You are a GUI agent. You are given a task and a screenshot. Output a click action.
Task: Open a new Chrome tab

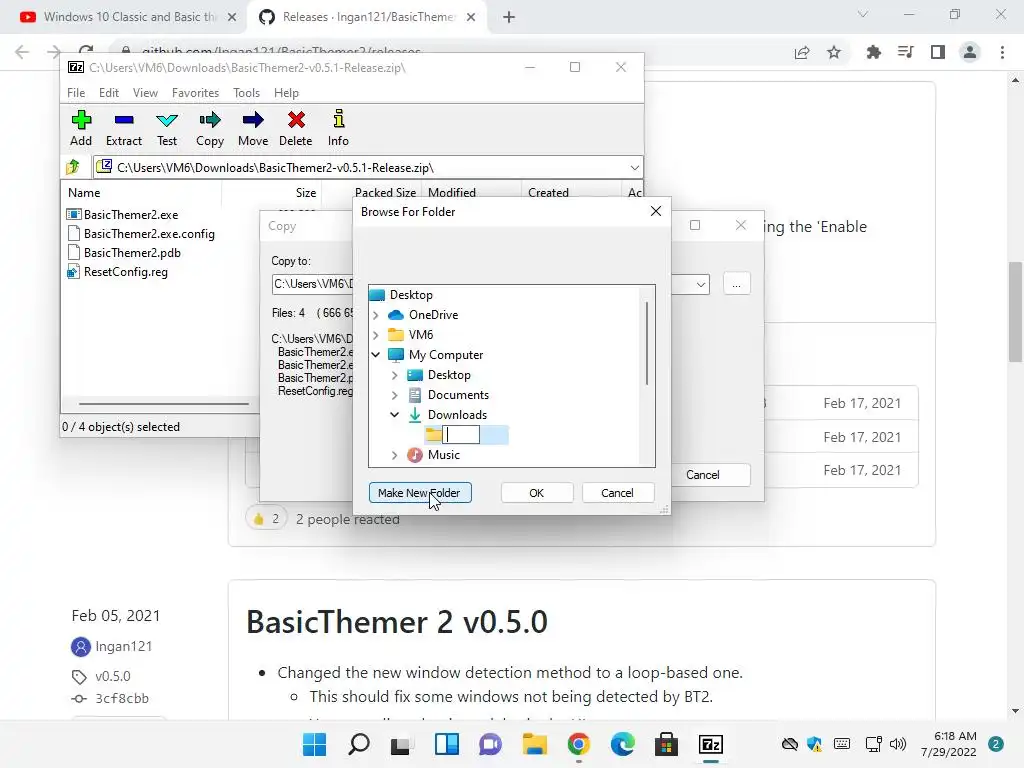[x=509, y=17]
